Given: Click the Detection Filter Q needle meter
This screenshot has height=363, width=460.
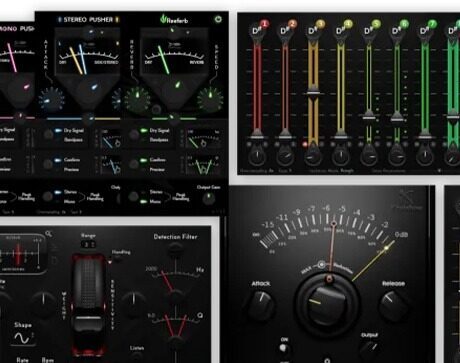Looking at the screenshot, I should [175, 325].
